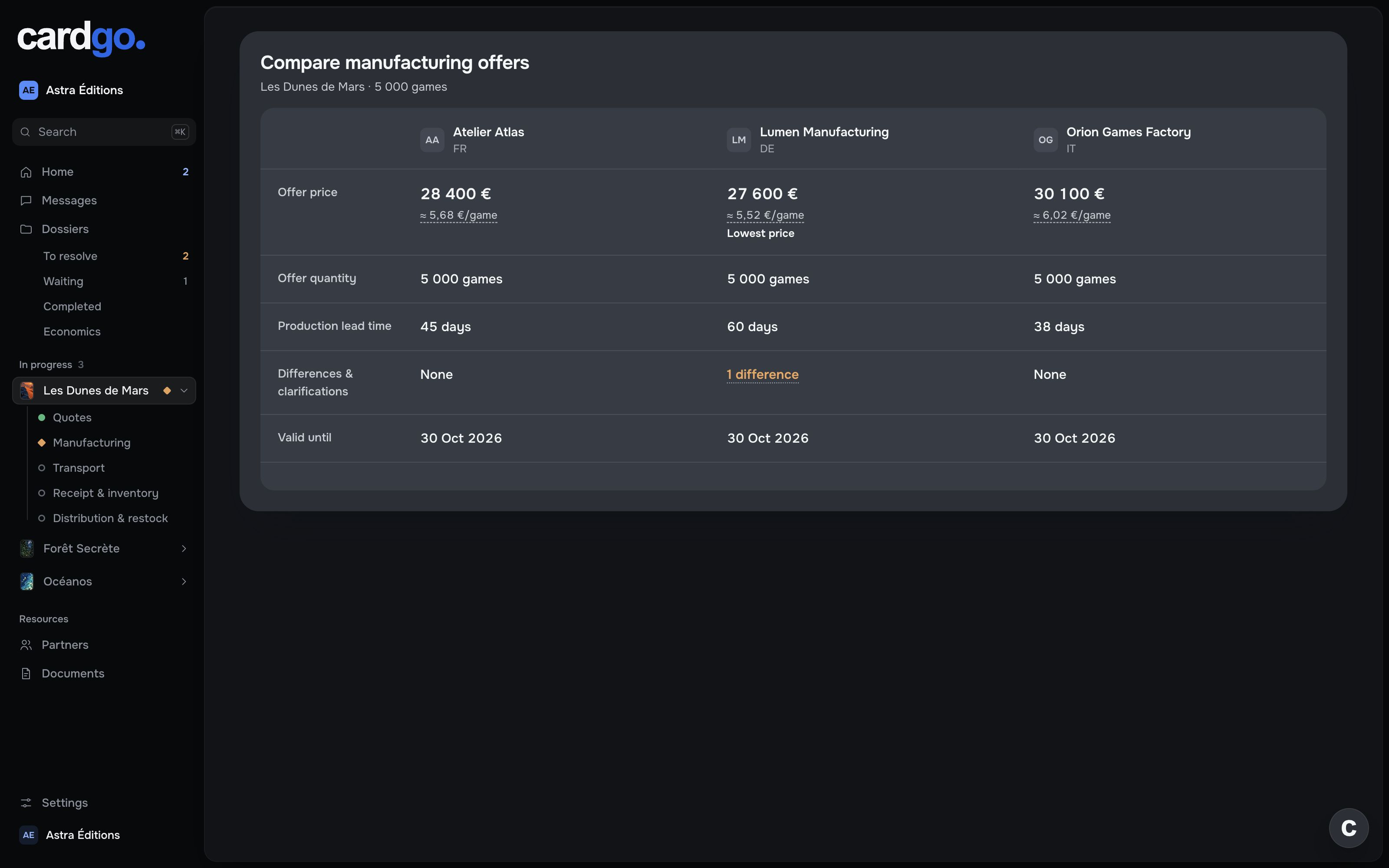The width and height of the screenshot is (1389, 868).
Task: Open Messages in the sidebar
Action: (104, 201)
